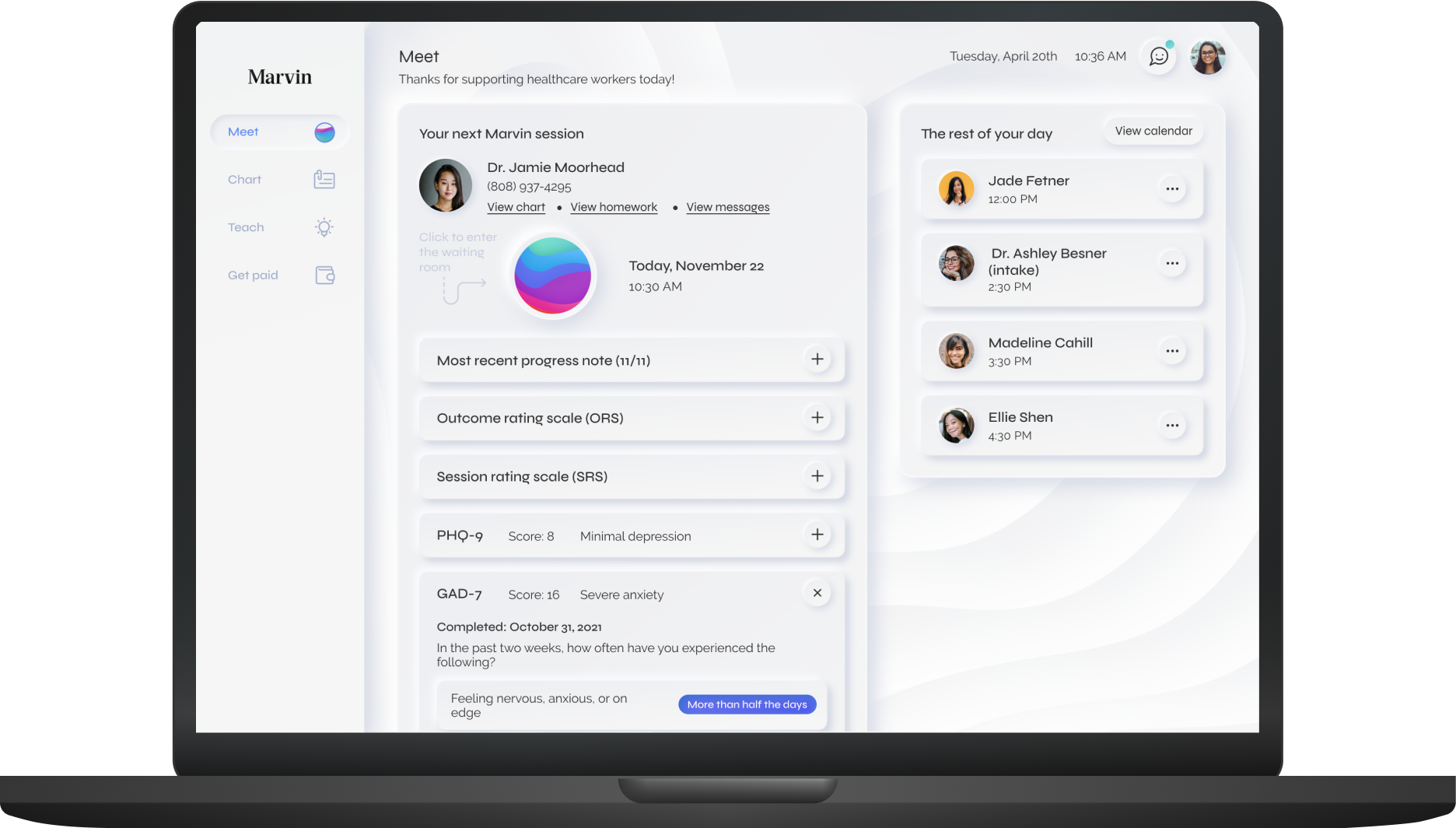The image size is (1456, 828).
Task: Click the View calendar button
Action: [1153, 131]
